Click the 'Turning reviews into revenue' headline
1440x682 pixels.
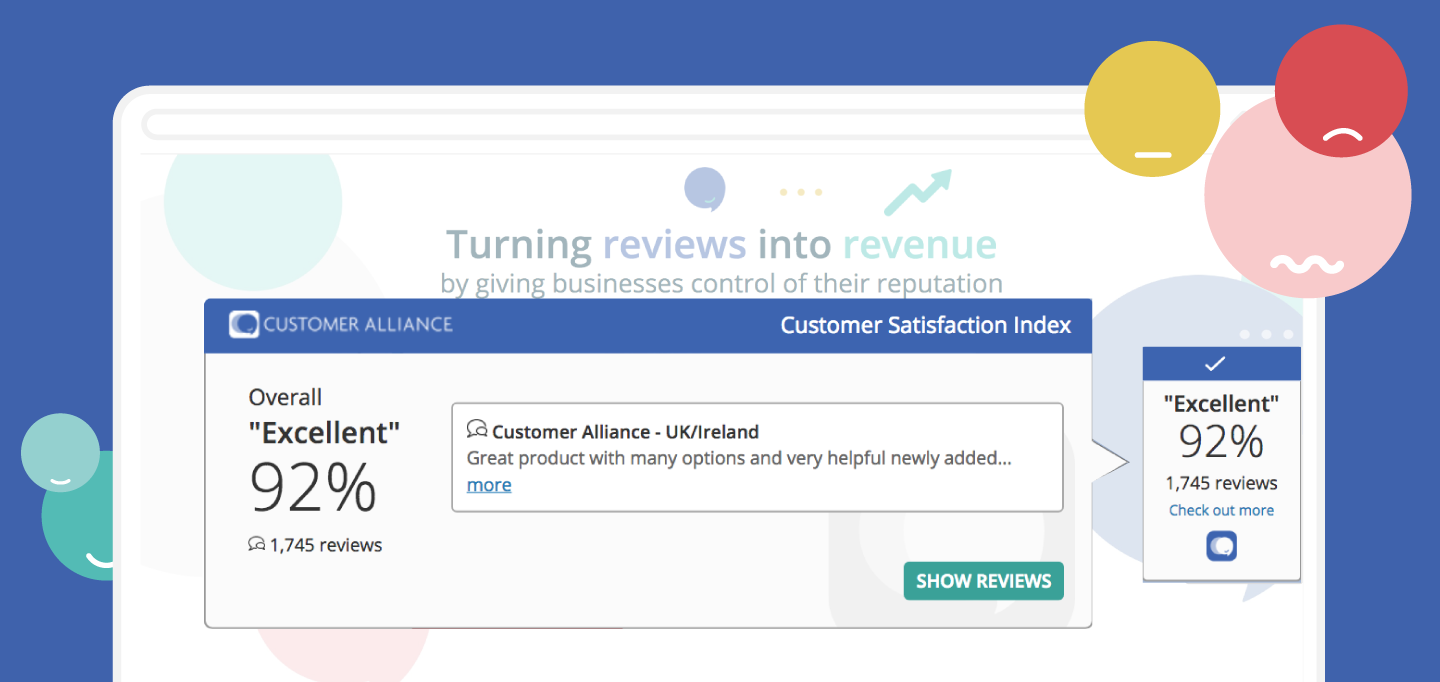pos(721,244)
